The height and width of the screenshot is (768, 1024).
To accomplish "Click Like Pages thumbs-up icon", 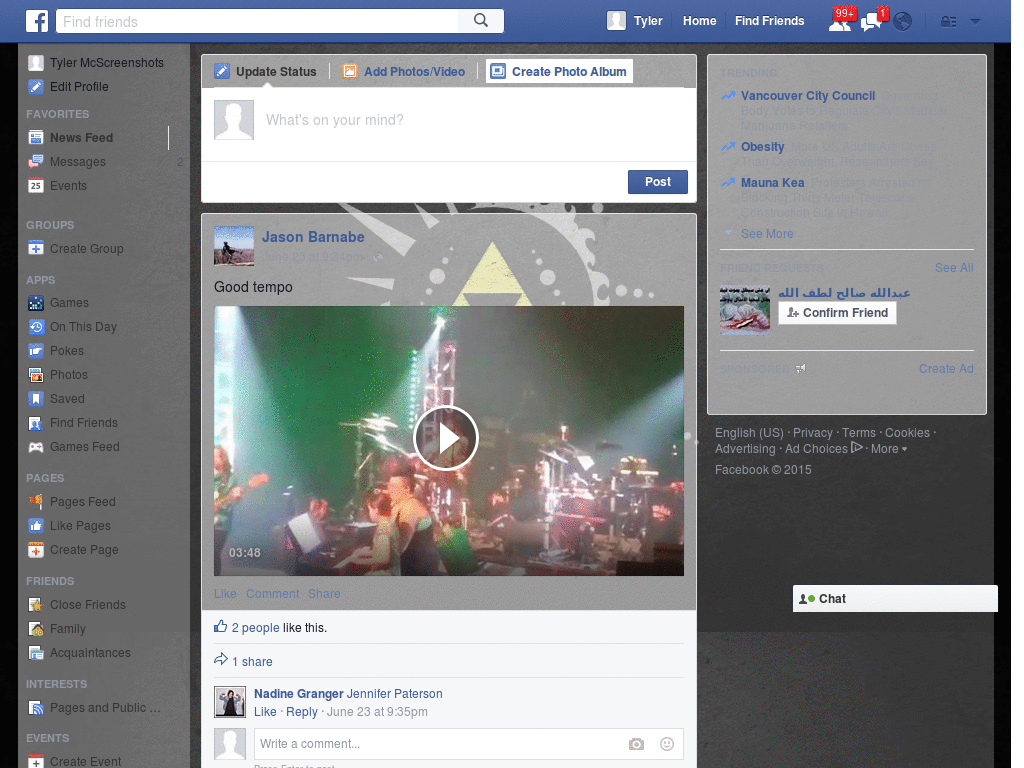I will [x=36, y=526].
